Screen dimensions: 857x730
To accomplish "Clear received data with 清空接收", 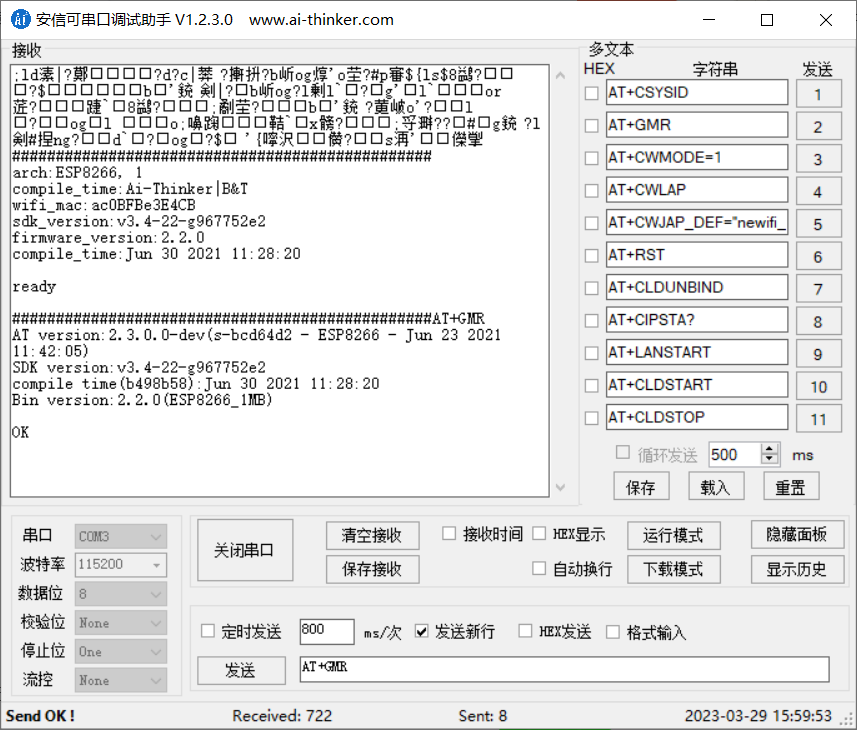I will pos(372,535).
